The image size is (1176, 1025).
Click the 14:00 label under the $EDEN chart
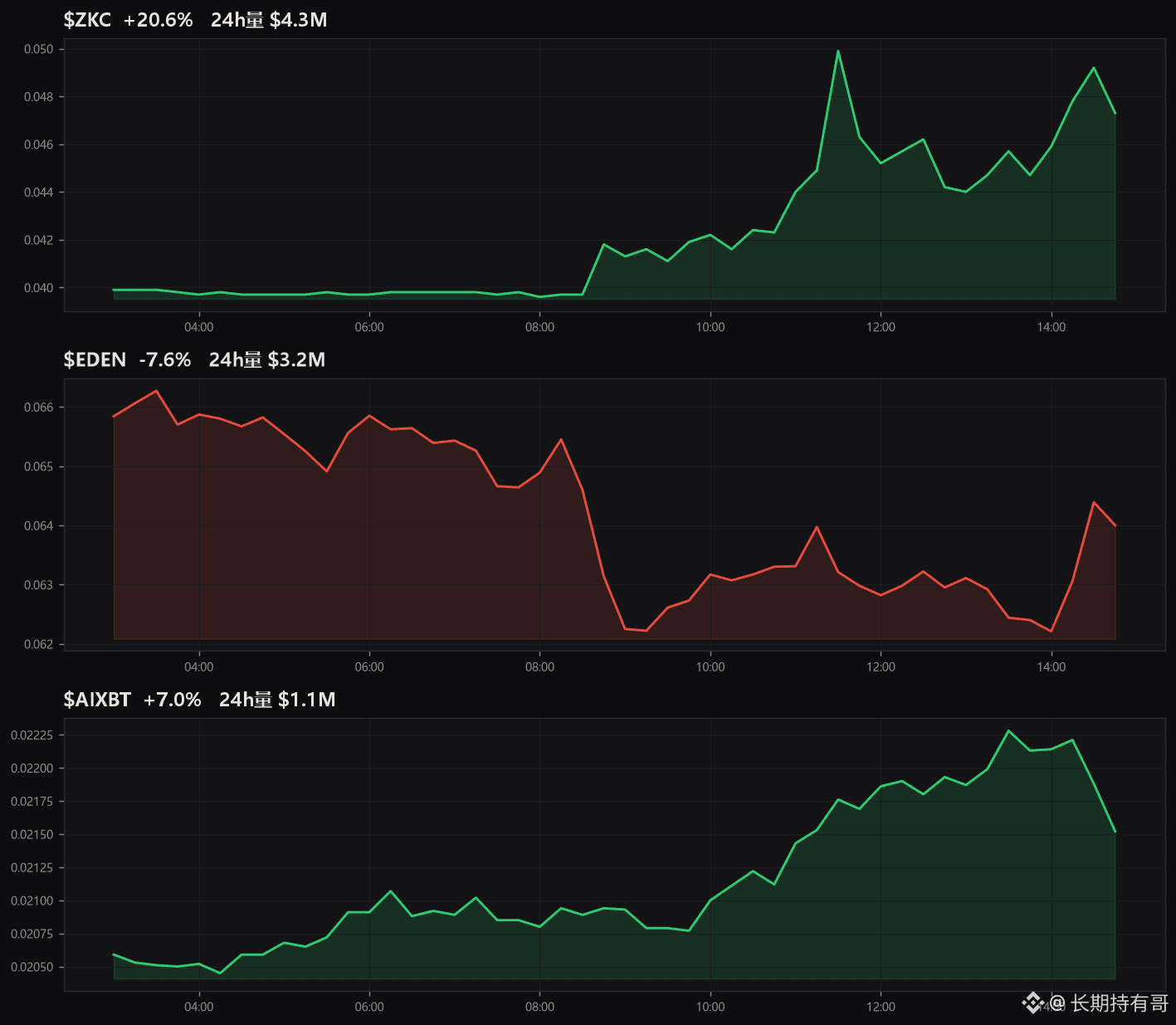[1052, 667]
